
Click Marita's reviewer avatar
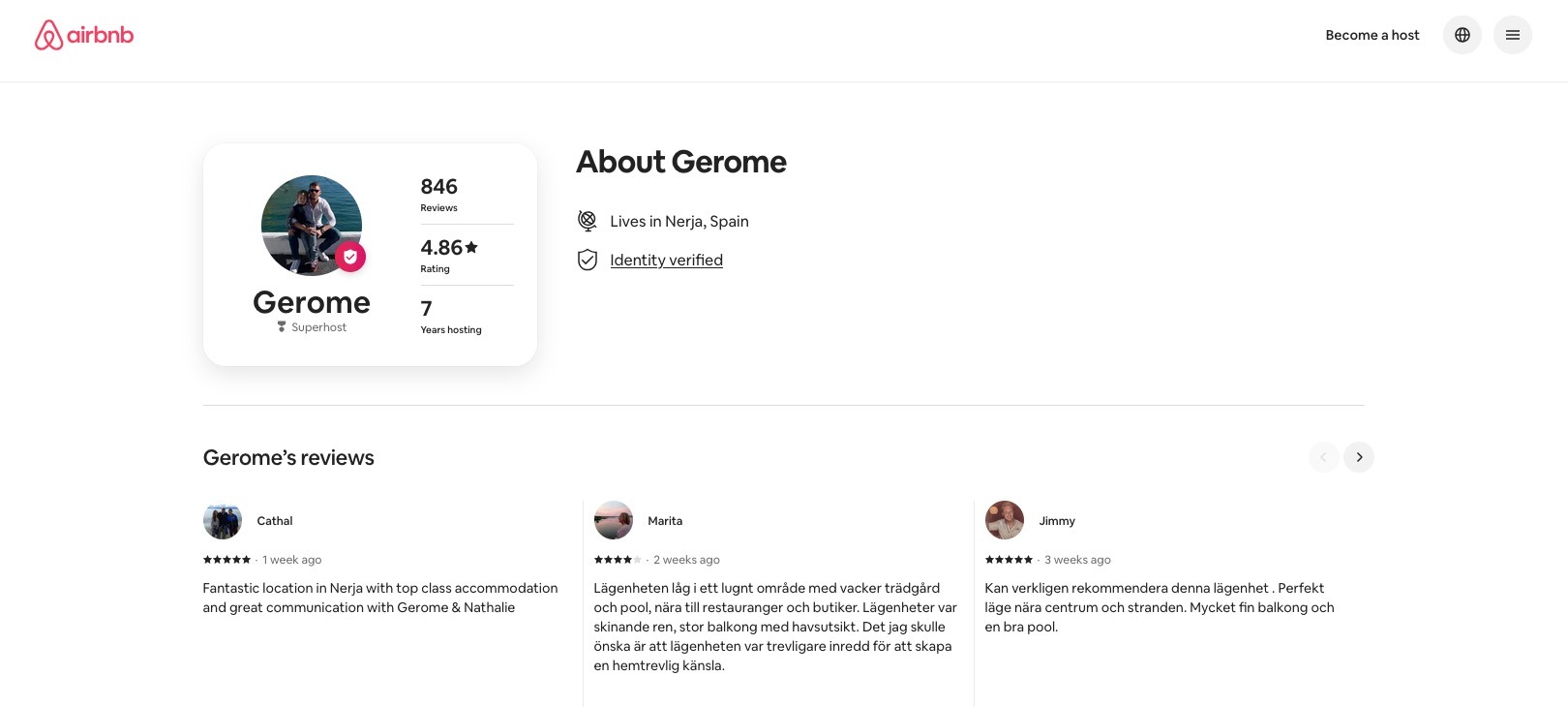click(x=614, y=521)
